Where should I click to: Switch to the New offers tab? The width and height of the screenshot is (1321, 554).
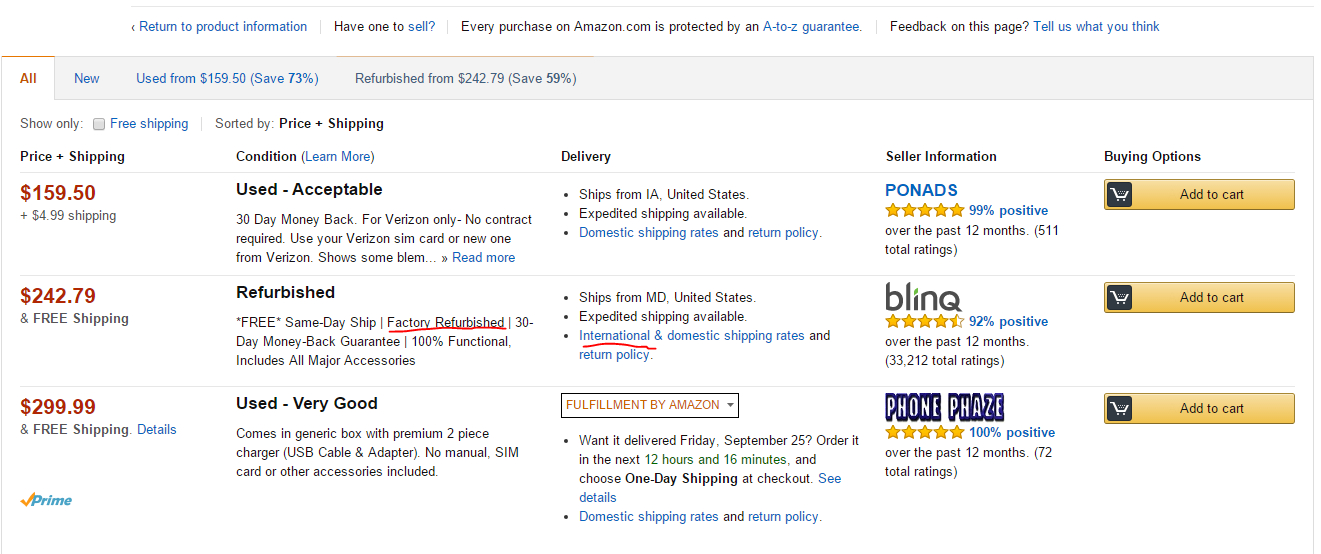pos(87,78)
